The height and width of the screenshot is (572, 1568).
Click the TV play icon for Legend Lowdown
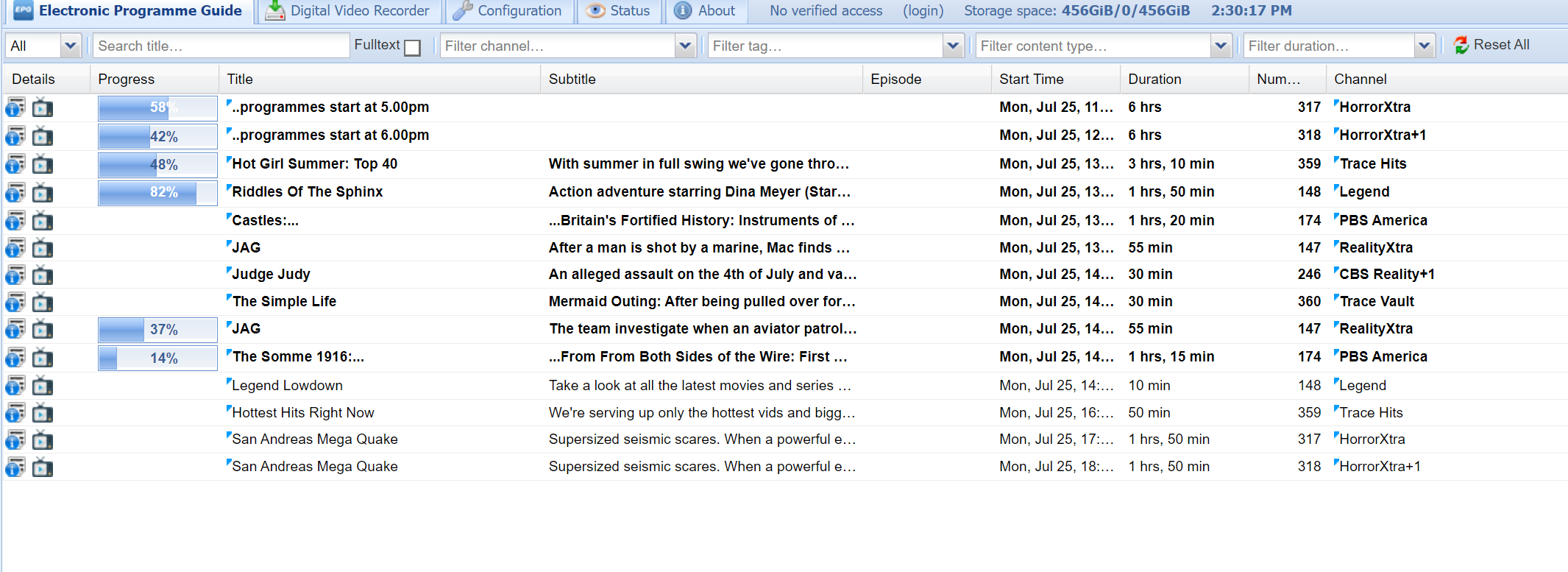[43, 386]
